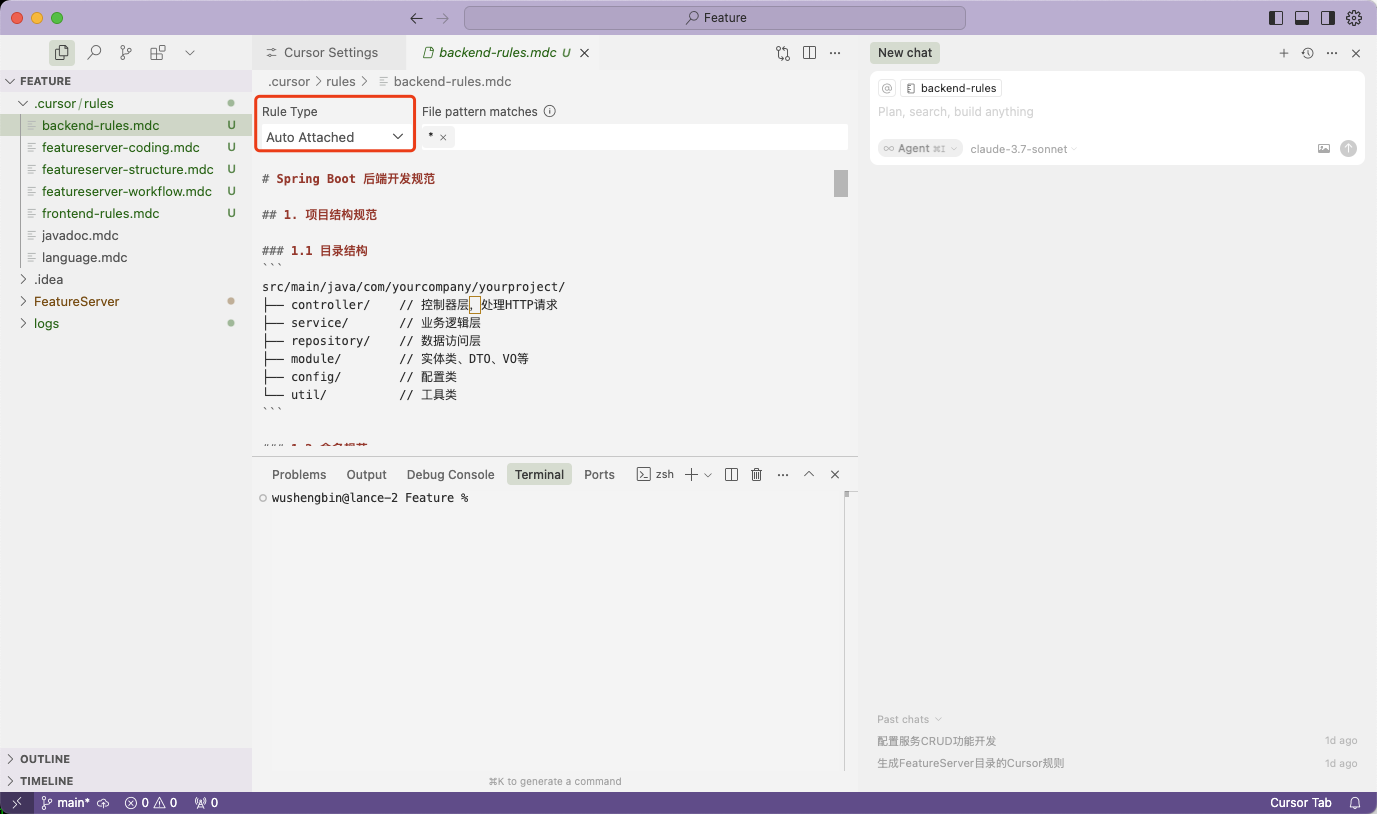Open the Agent mode dropdown
The height and width of the screenshot is (814, 1377).
(920, 148)
